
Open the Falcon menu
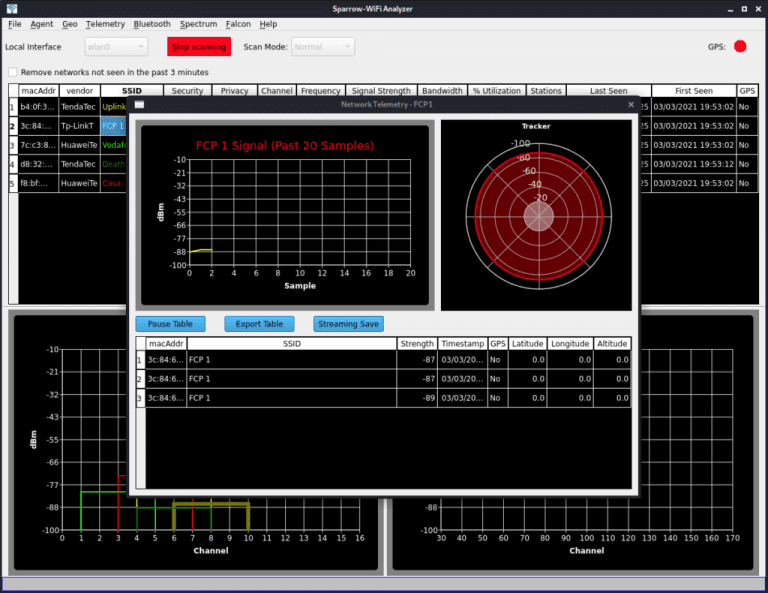coord(238,24)
